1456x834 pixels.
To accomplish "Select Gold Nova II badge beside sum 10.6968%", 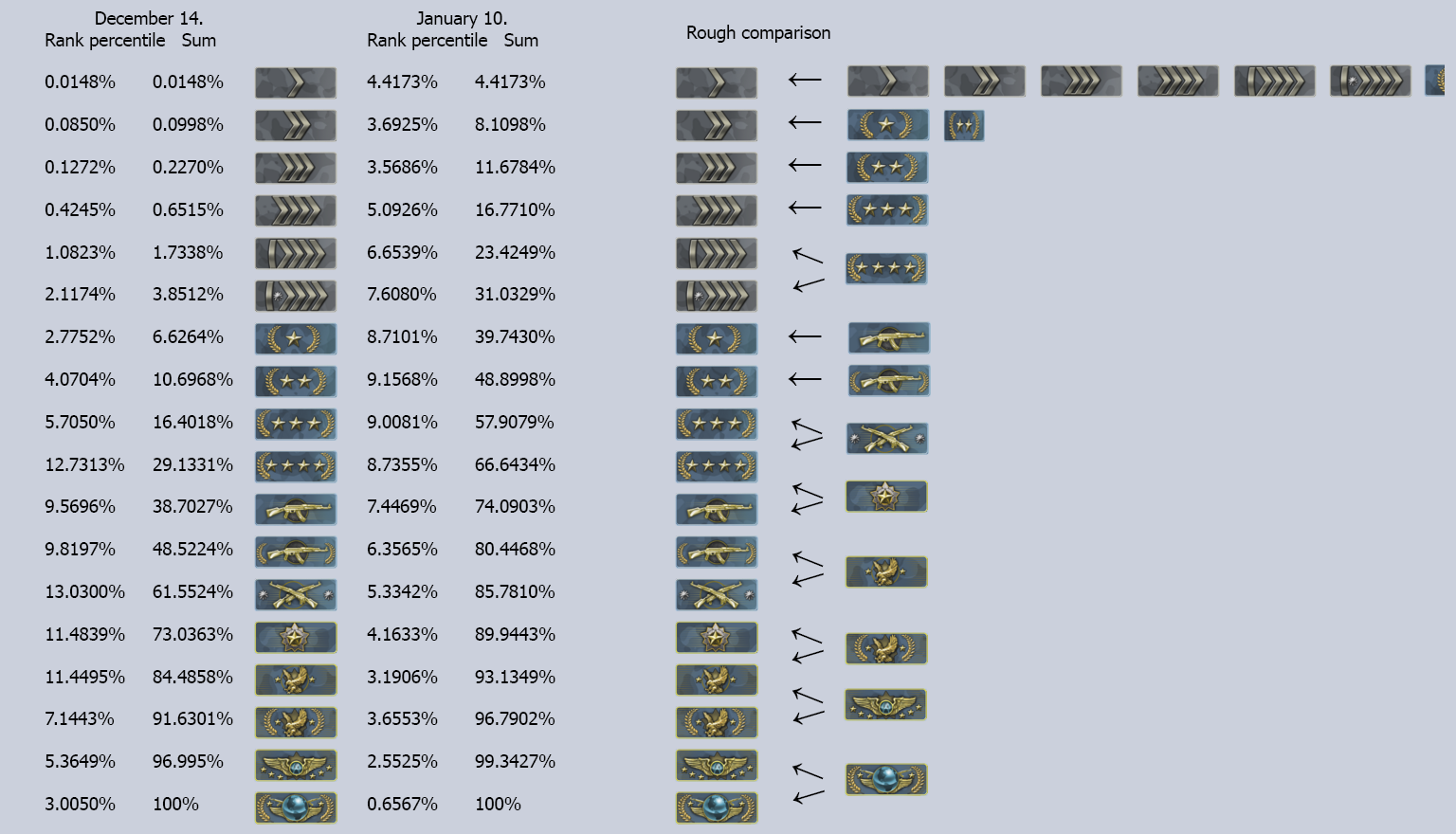I will point(296,381).
